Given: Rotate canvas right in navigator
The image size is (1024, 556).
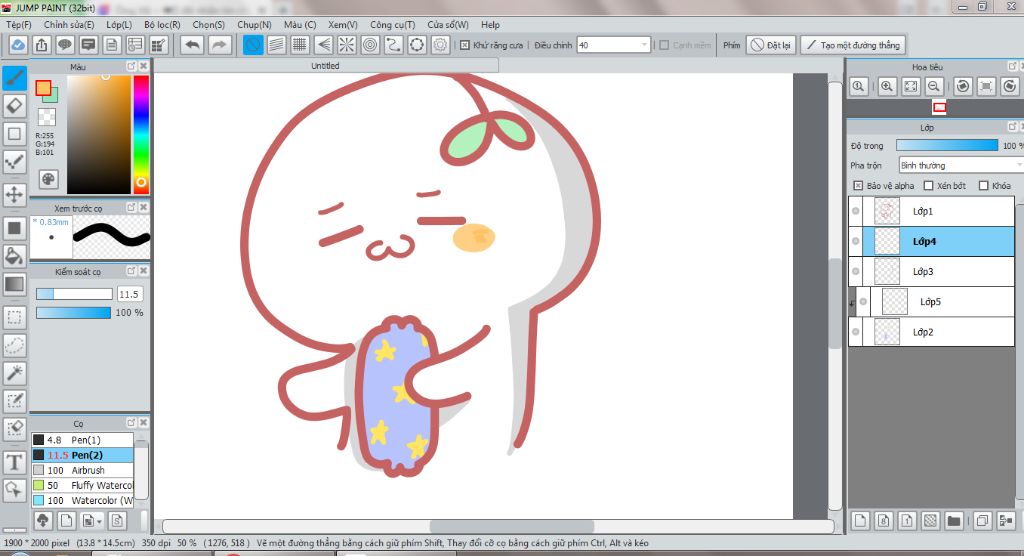Looking at the screenshot, I should (x=1010, y=86).
